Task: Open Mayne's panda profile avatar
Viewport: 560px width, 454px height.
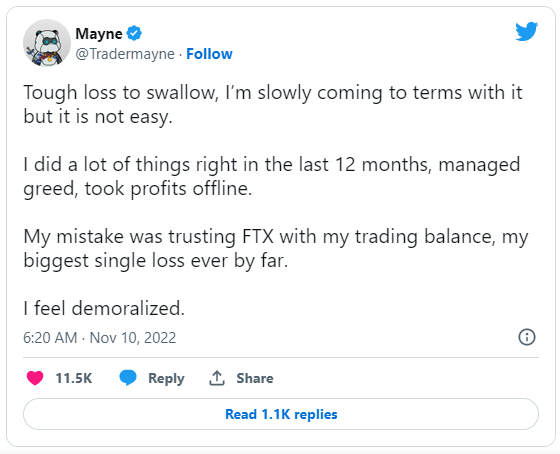Action: (x=47, y=43)
